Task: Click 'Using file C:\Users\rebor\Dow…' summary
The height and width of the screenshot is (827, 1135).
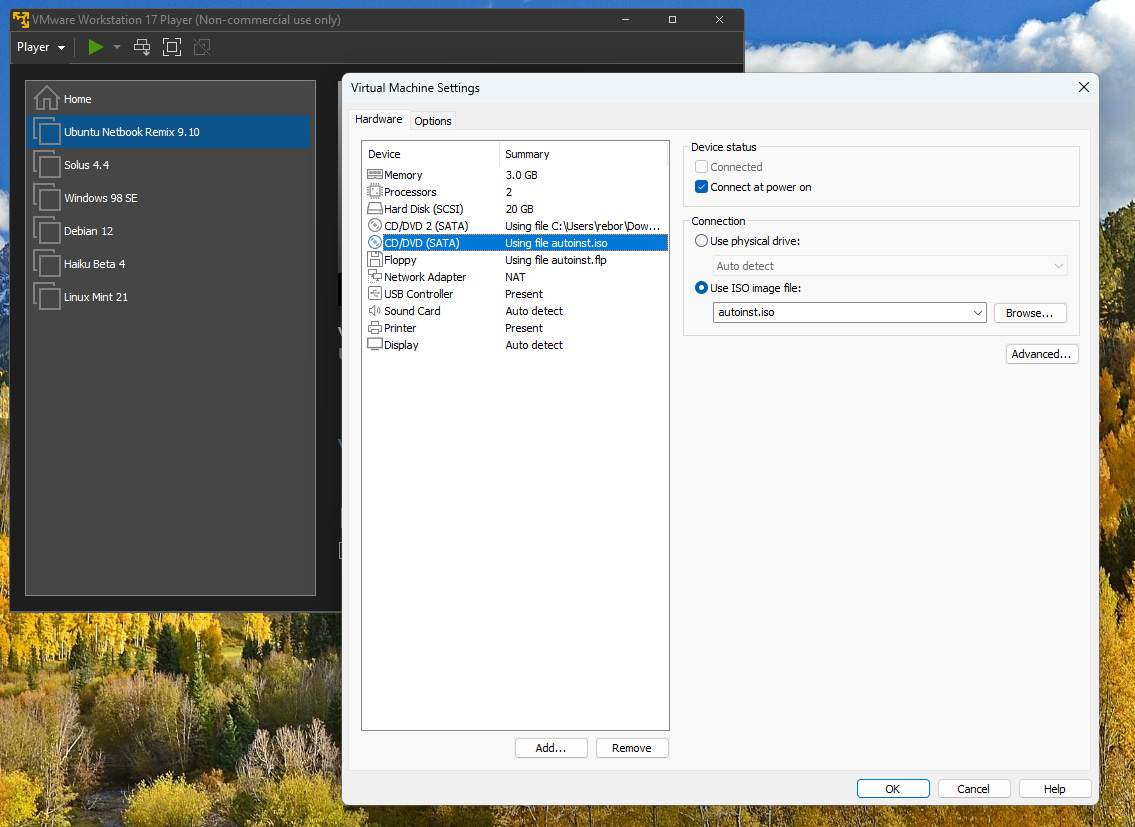Action: point(582,226)
